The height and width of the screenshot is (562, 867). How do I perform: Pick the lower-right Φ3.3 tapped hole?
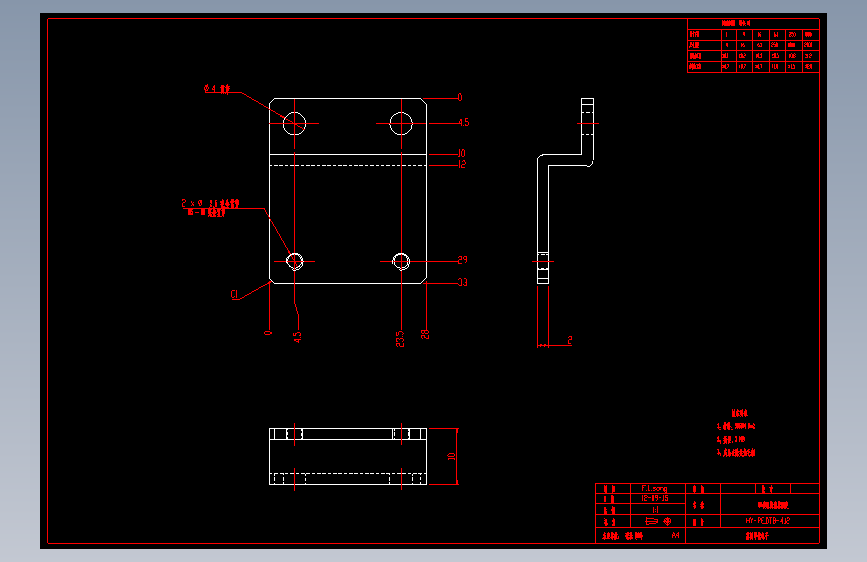pos(401,261)
